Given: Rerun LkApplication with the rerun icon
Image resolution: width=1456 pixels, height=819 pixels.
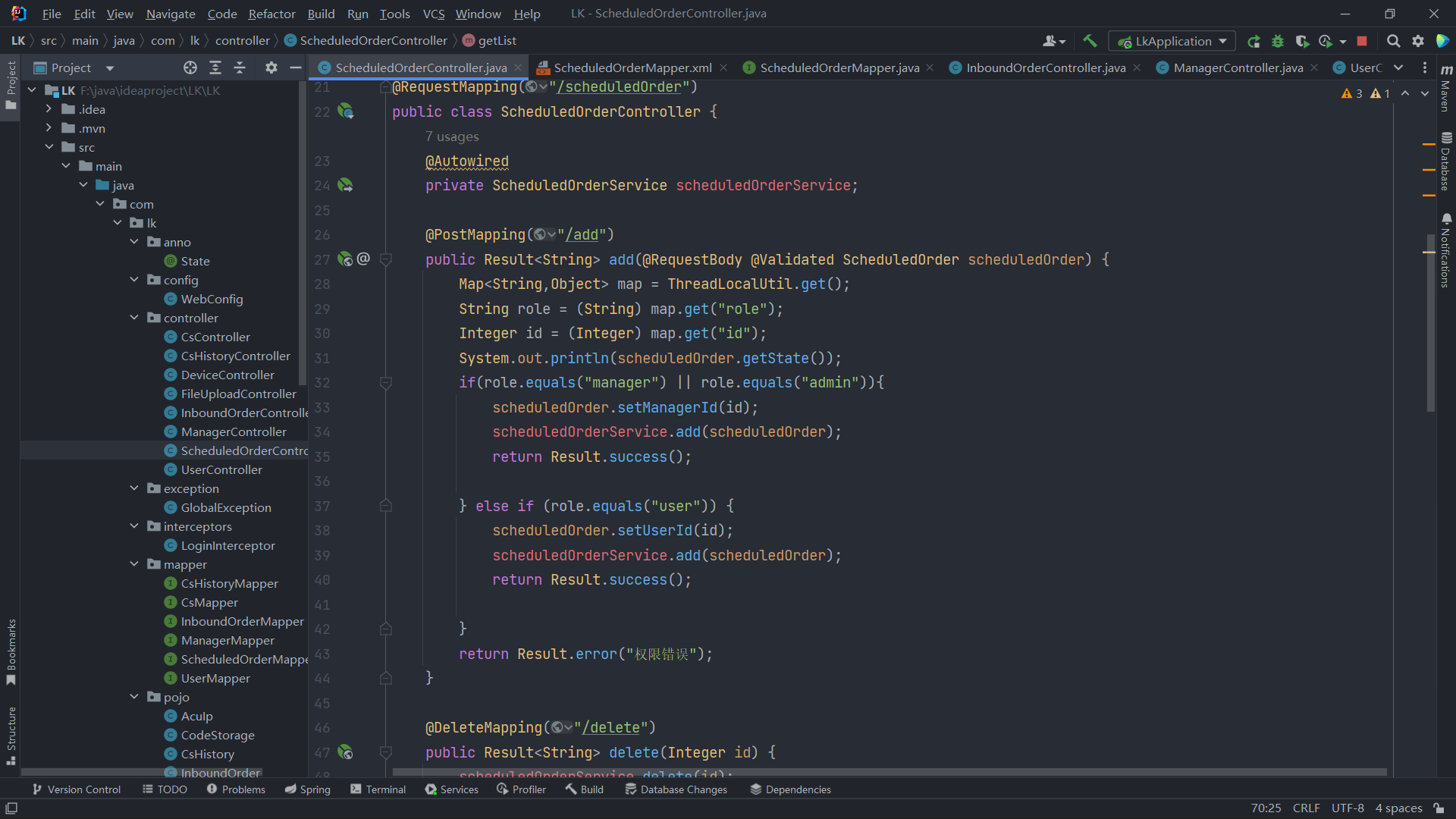Looking at the screenshot, I should (1254, 41).
